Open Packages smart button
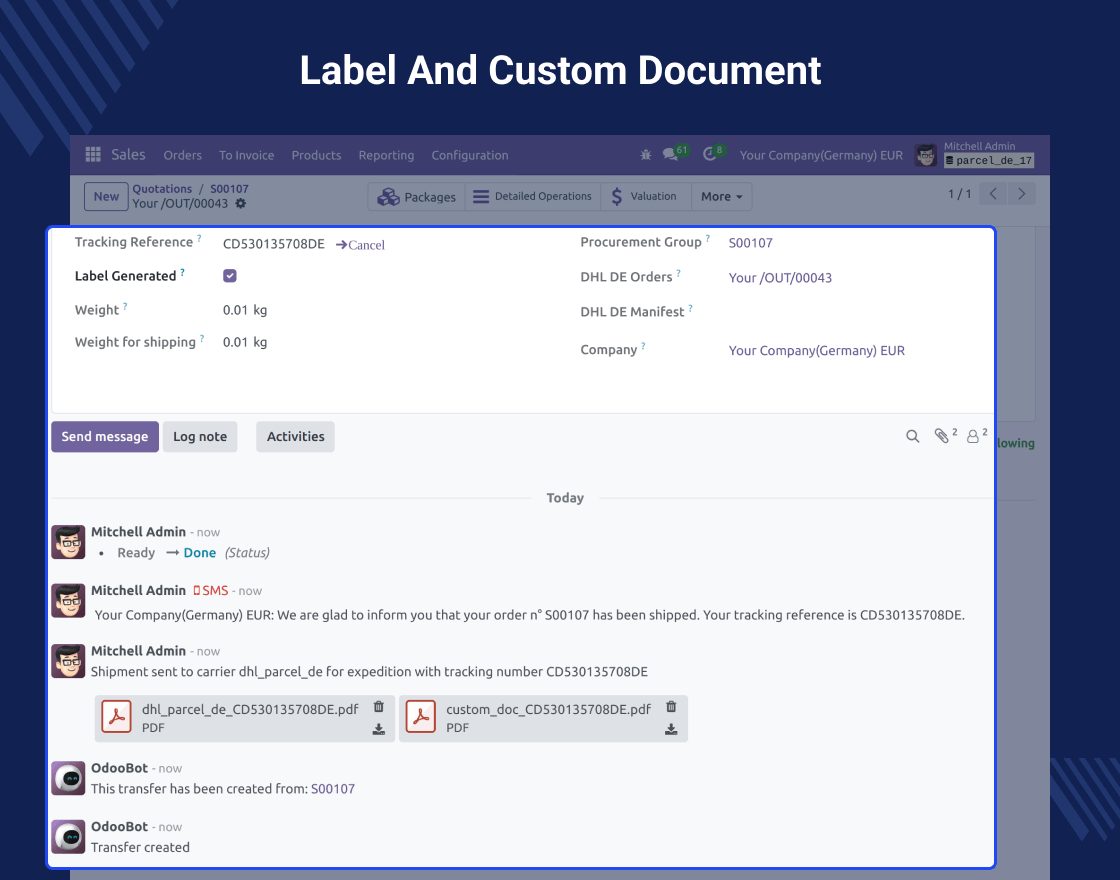Screen dimensions: 1120x880 [x=416, y=196]
